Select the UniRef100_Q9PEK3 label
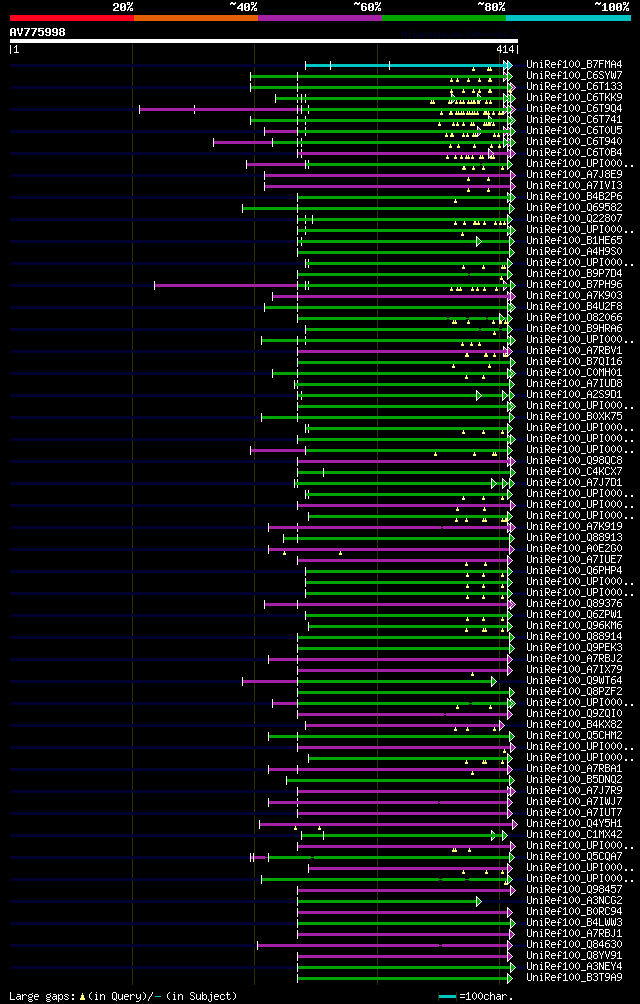Viewport: 640px width, 1004px height. [x=573, y=647]
